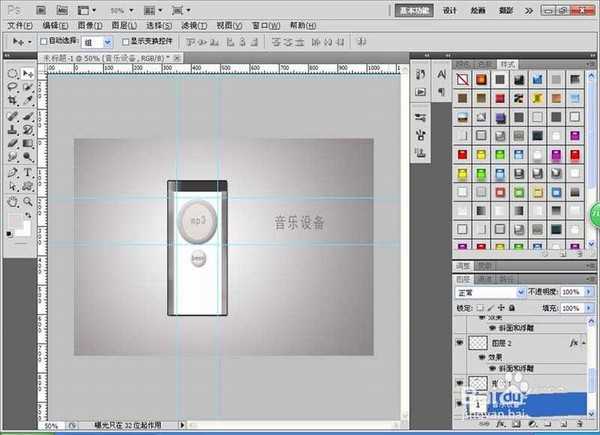Viewport: 600px width, 435px height.
Task: Open 不透明度 slider arrow
Action: tap(589, 292)
